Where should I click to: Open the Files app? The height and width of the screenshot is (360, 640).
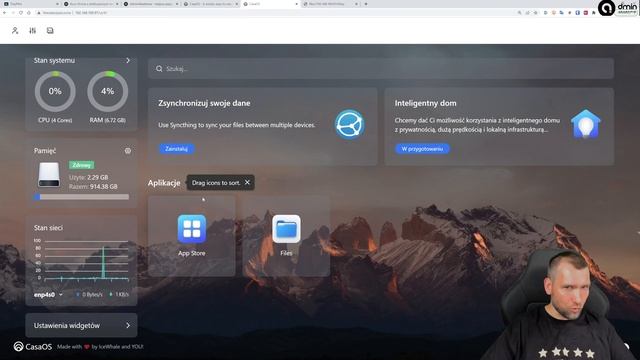286,236
